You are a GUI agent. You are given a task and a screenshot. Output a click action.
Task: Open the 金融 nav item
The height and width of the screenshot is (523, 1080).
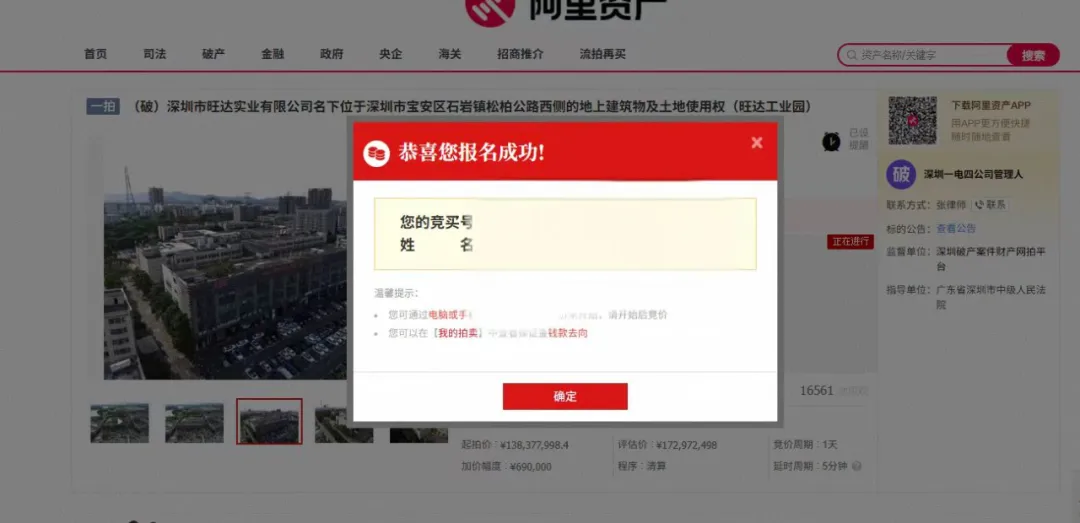(x=273, y=54)
